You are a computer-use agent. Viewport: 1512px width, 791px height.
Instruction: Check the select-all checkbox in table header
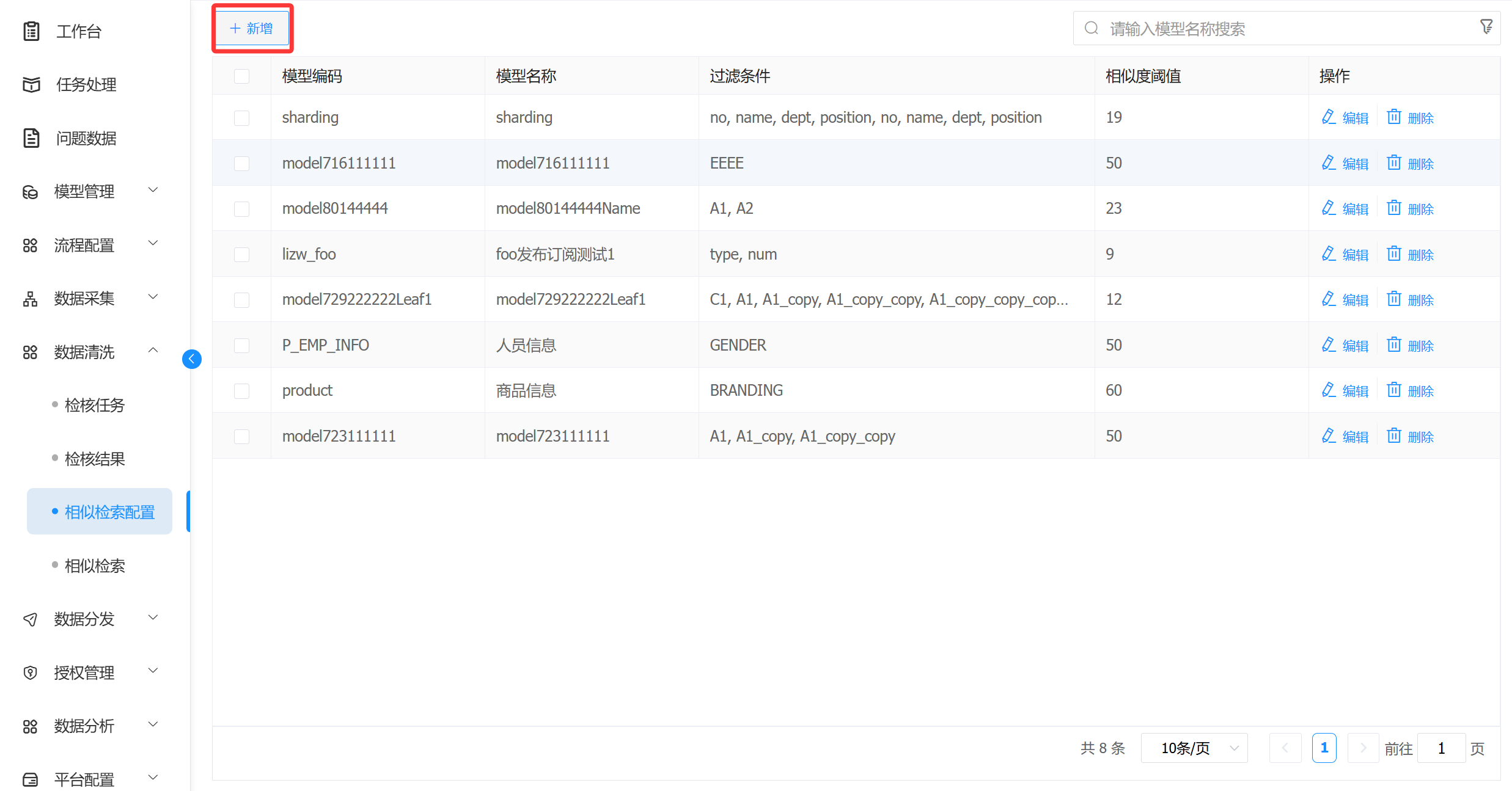[241, 76]
